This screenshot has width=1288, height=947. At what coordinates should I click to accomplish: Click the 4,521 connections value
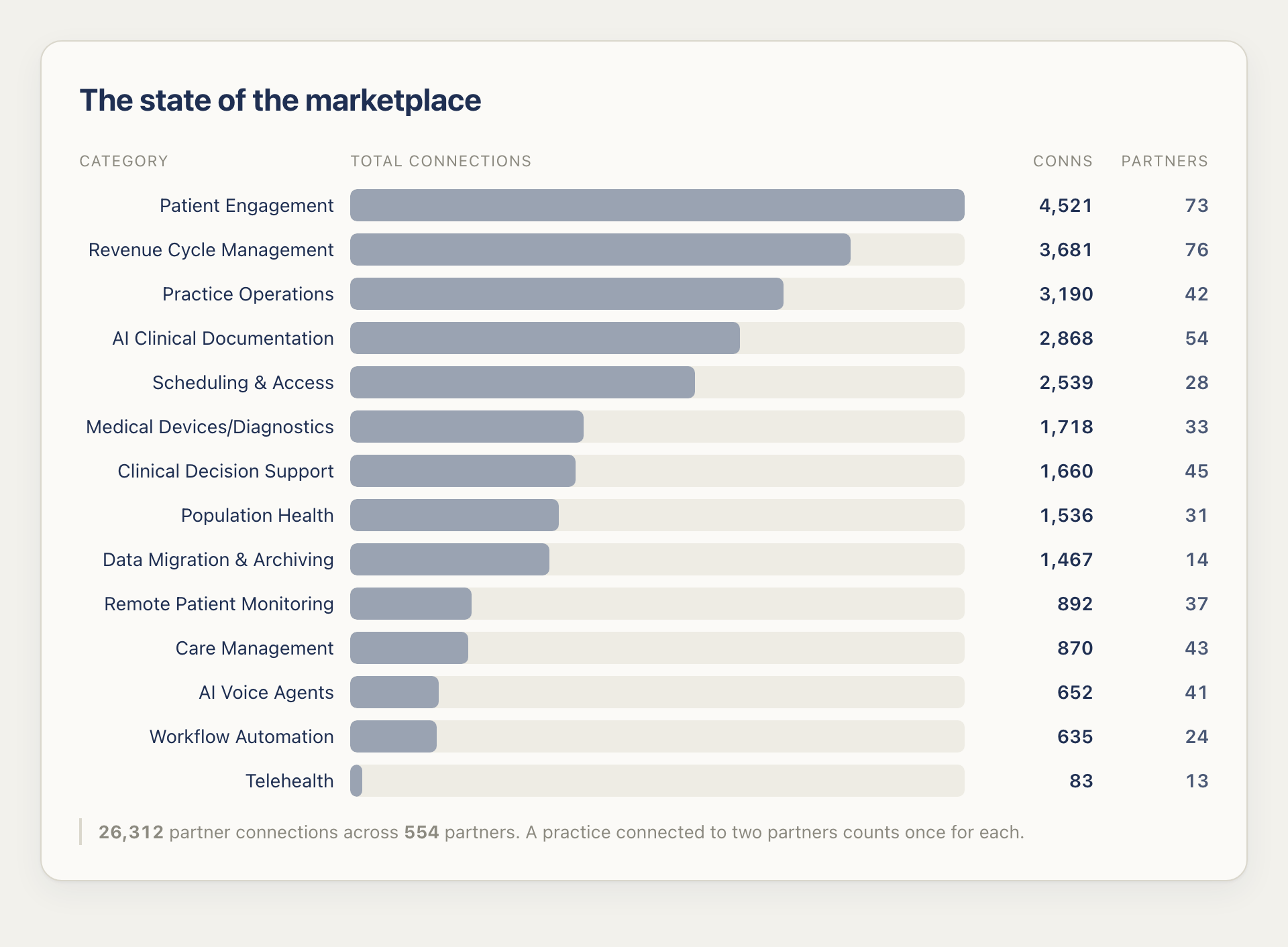point(1066,205)
